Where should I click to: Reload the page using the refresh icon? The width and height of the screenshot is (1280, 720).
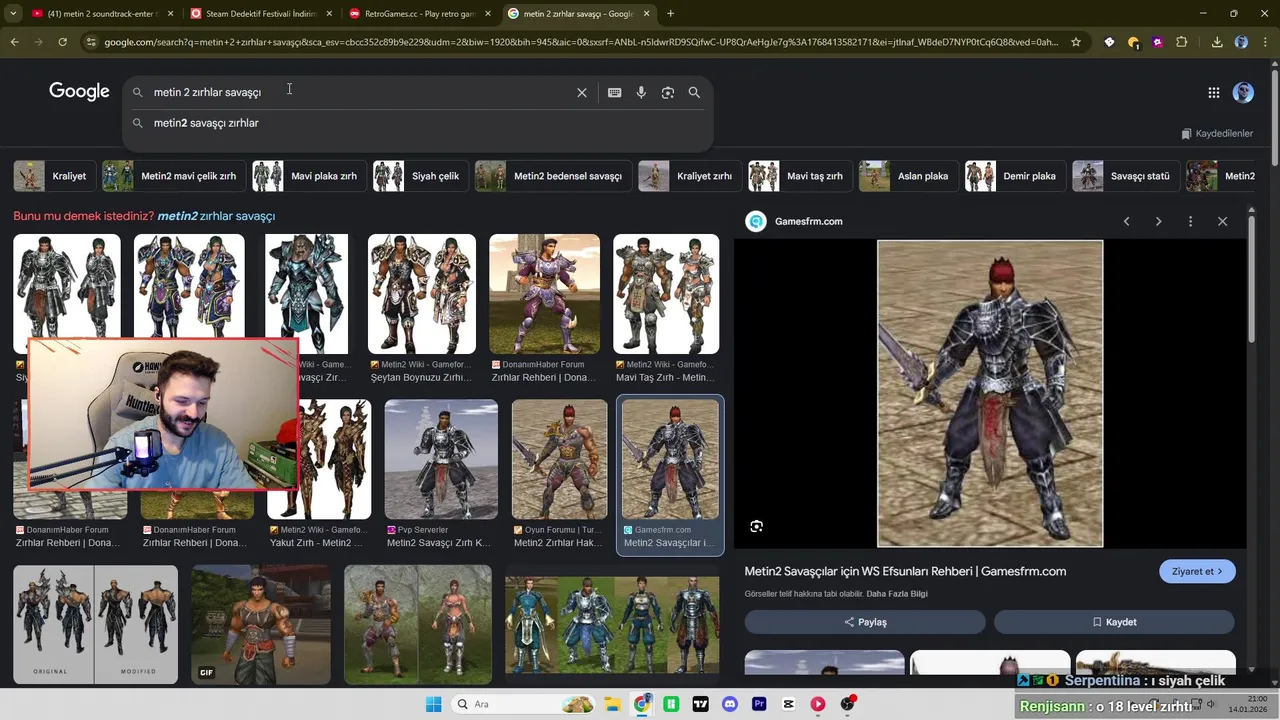[62, 42]
